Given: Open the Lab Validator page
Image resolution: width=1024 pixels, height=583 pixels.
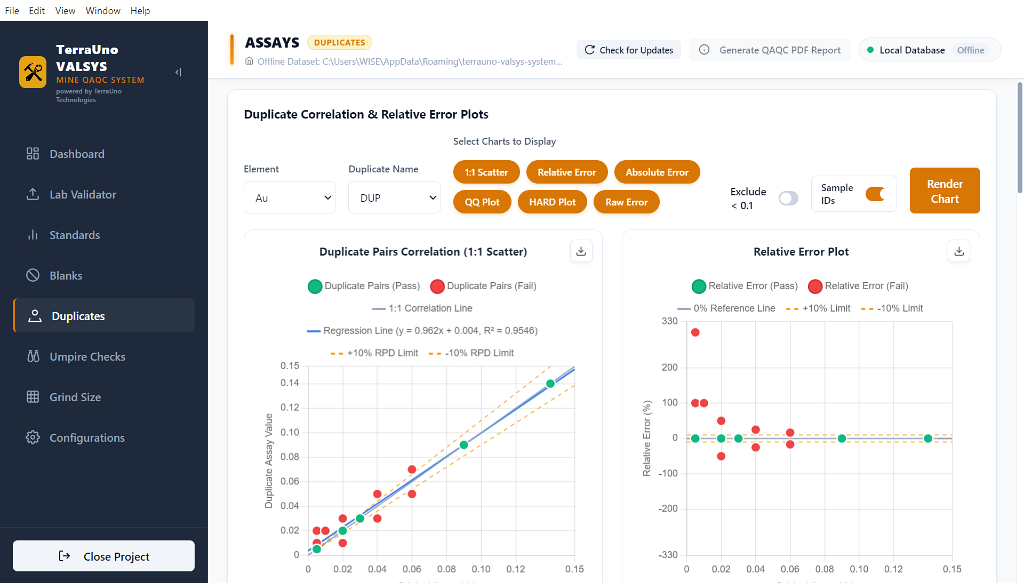Looking at the screenshot, I should click(x=104, y=194).
